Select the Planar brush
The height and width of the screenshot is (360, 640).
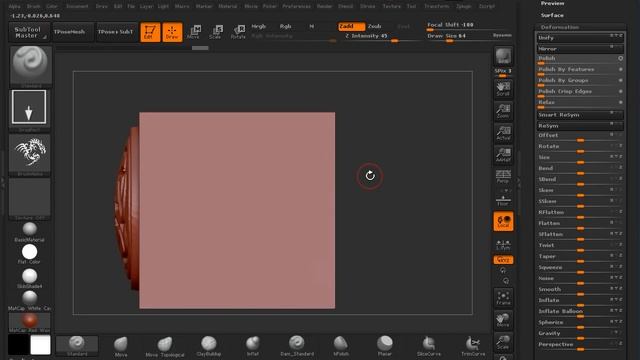click(x=384, y=346)
